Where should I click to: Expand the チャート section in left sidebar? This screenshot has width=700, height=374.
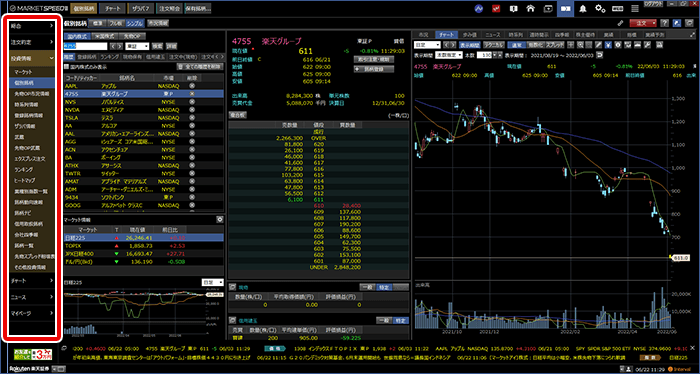(32, 281)
